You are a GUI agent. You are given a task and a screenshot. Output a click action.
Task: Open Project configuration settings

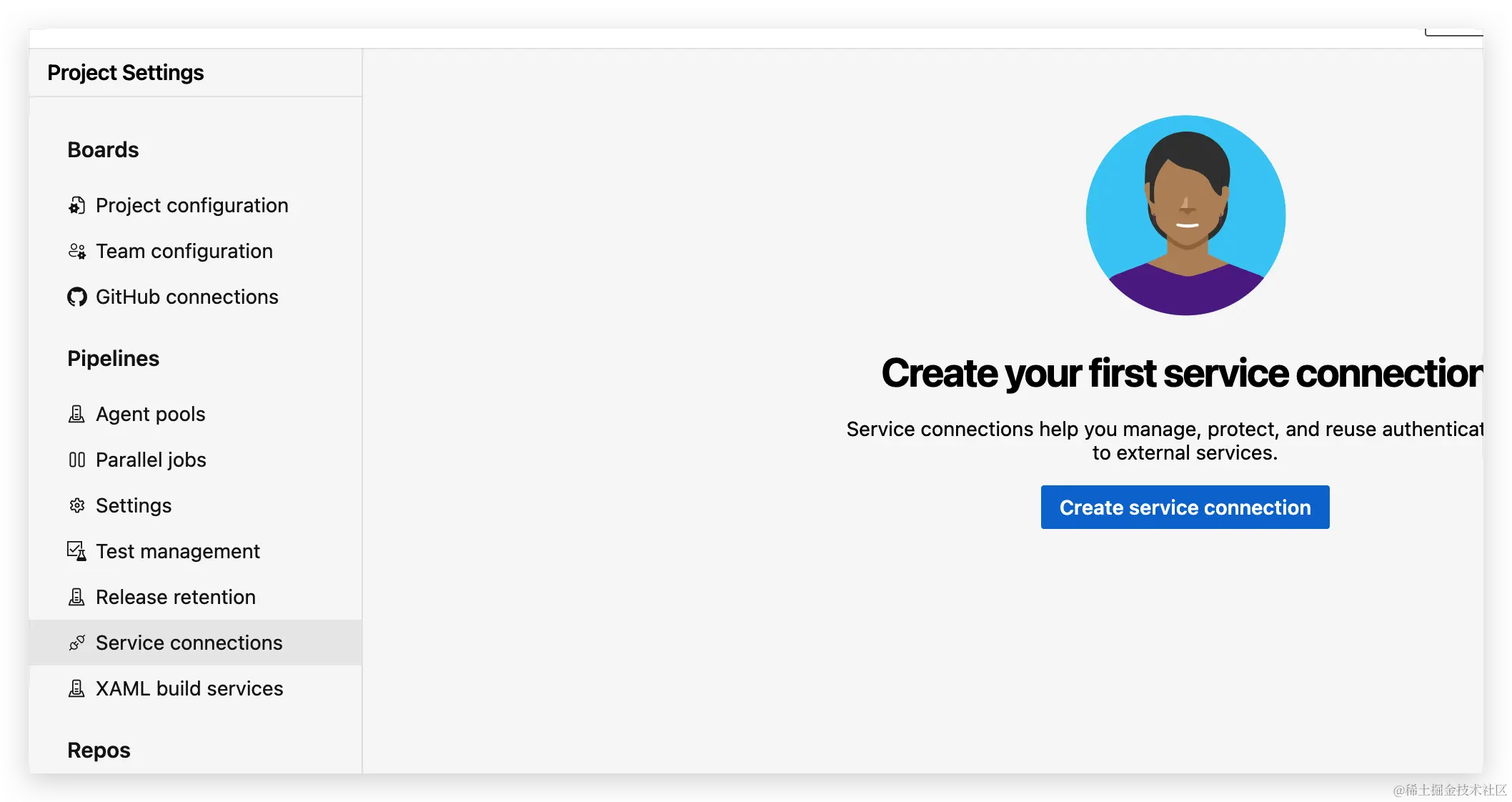coord(192,205)
